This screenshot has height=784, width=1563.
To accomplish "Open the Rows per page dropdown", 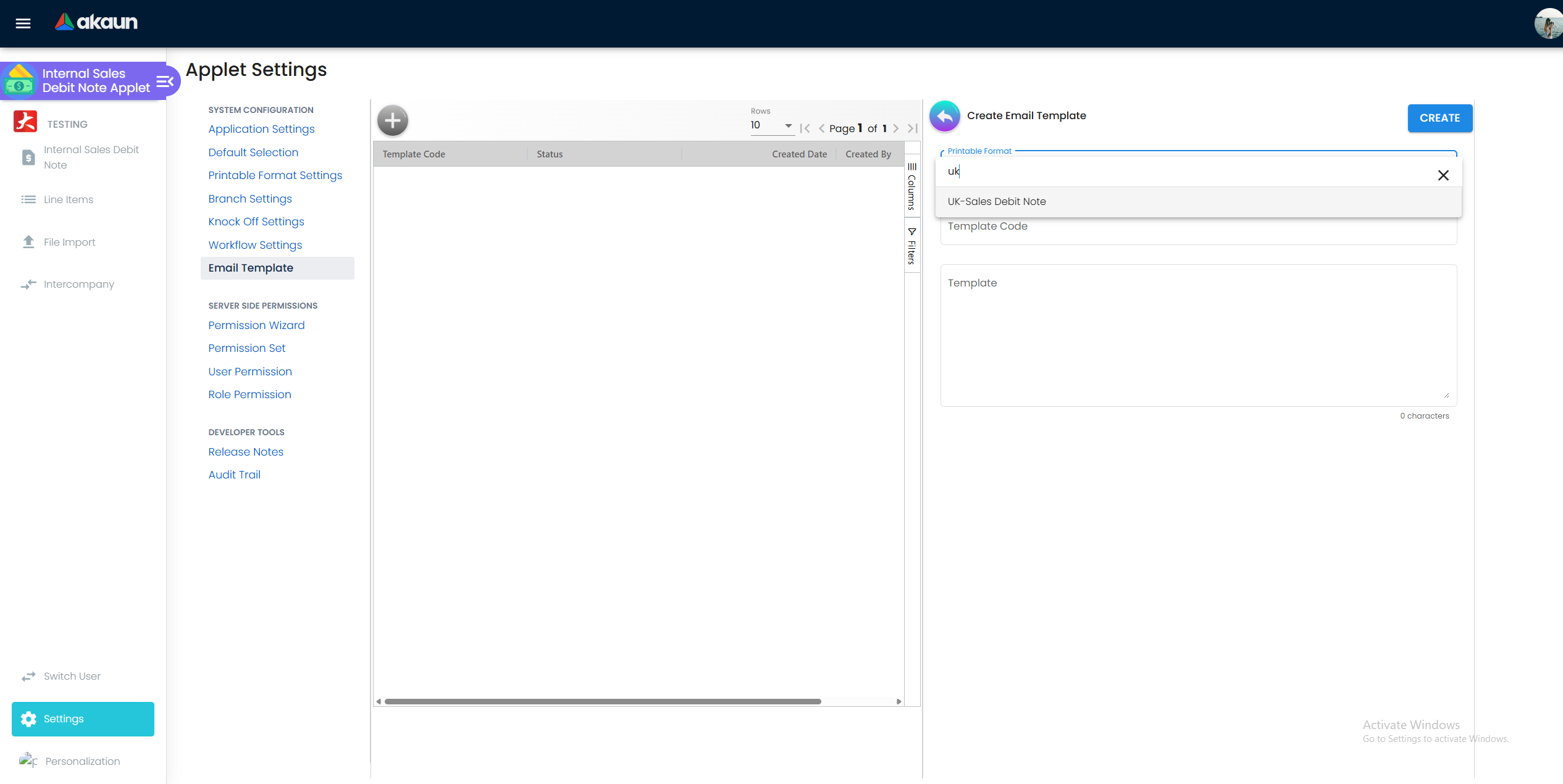I will (772, 125).
